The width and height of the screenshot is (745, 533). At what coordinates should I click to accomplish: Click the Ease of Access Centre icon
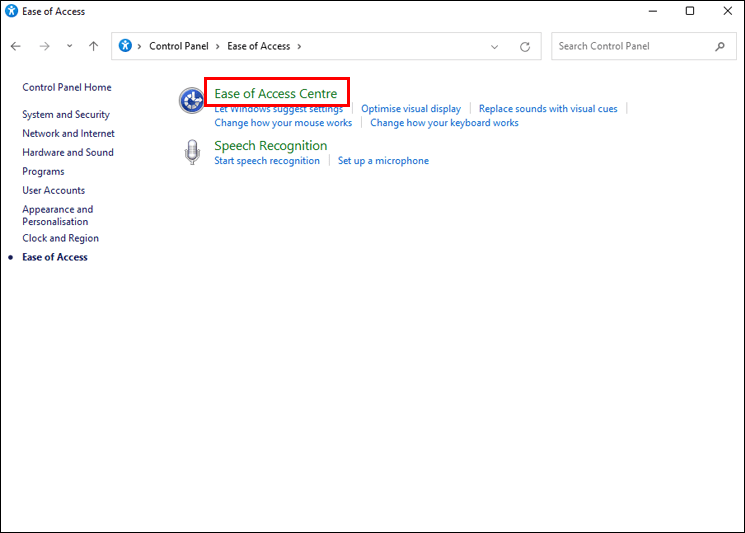point(191,100)
